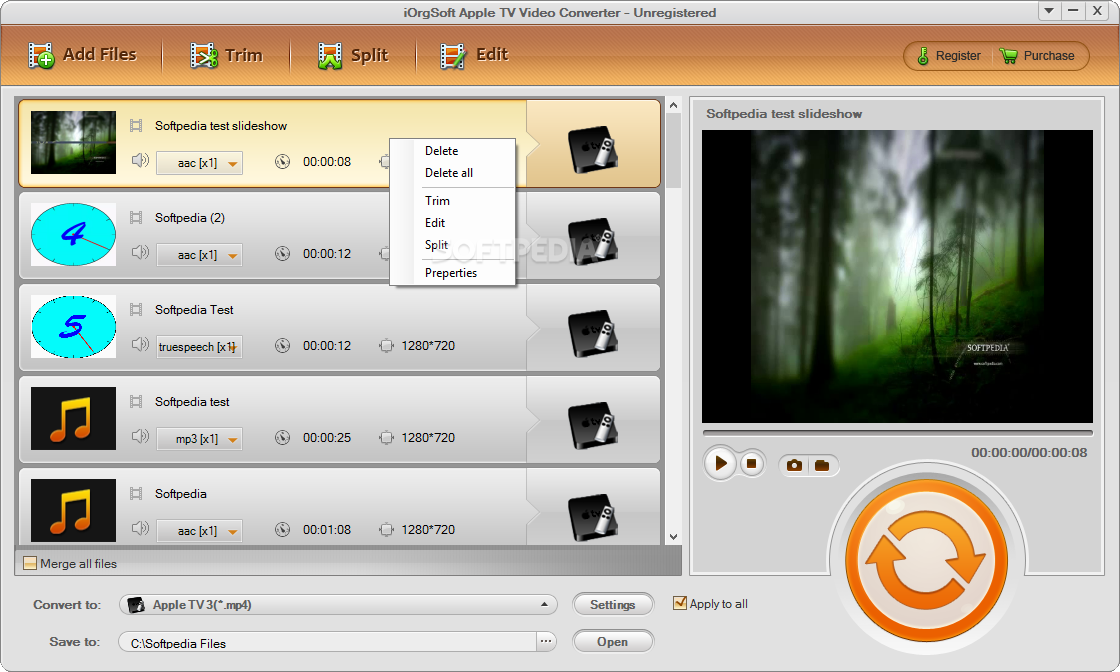Viewport: 1120px width, 672px height.
Task: Click resolution icon in the 00:00:12 truespeech row
Action: [386, 346]
